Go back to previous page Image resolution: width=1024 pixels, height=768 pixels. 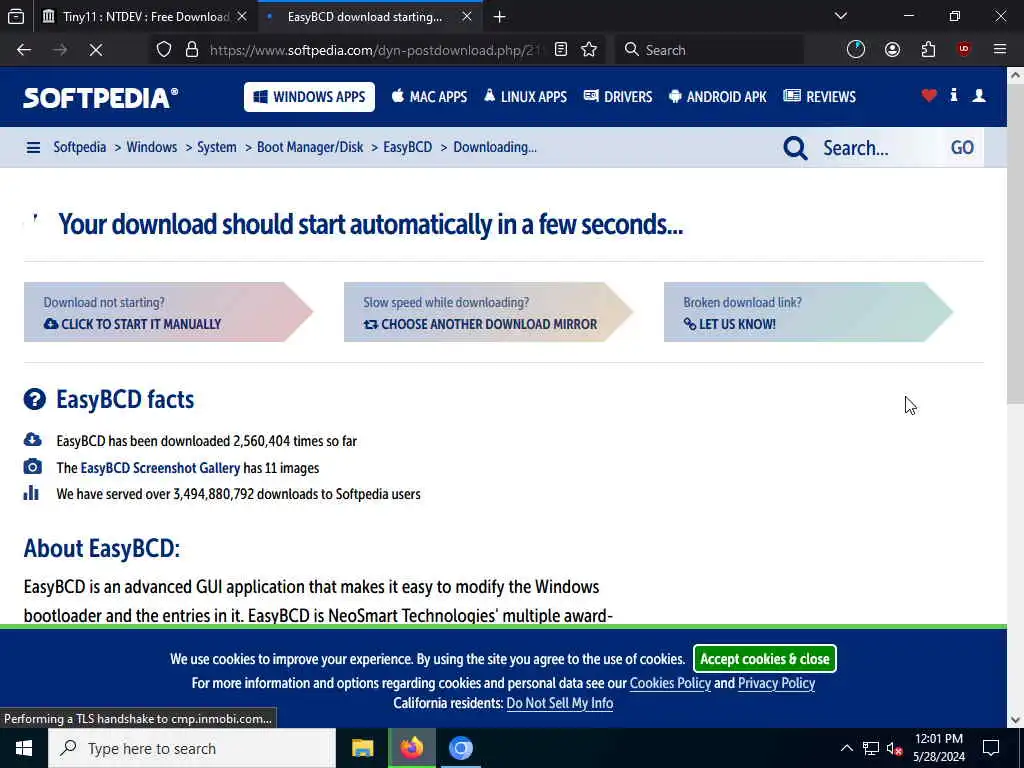[24, 50]
